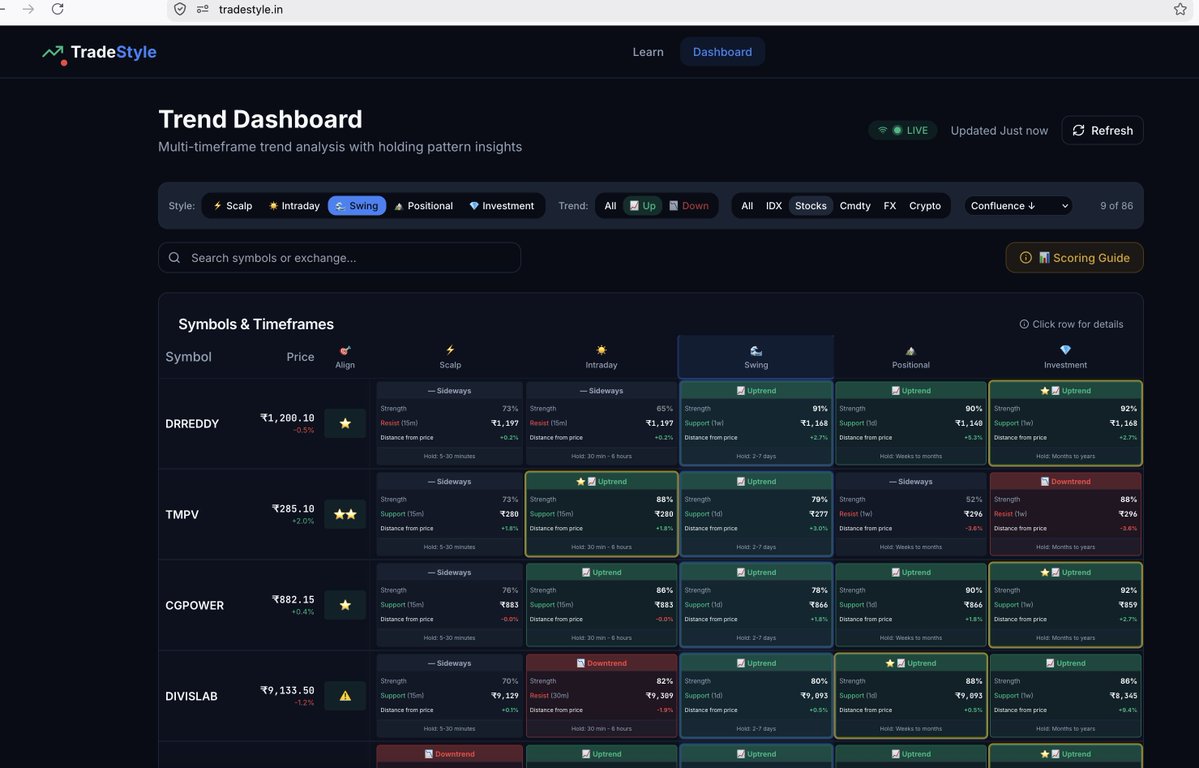Click the browser forward arrow

[28, 9]
